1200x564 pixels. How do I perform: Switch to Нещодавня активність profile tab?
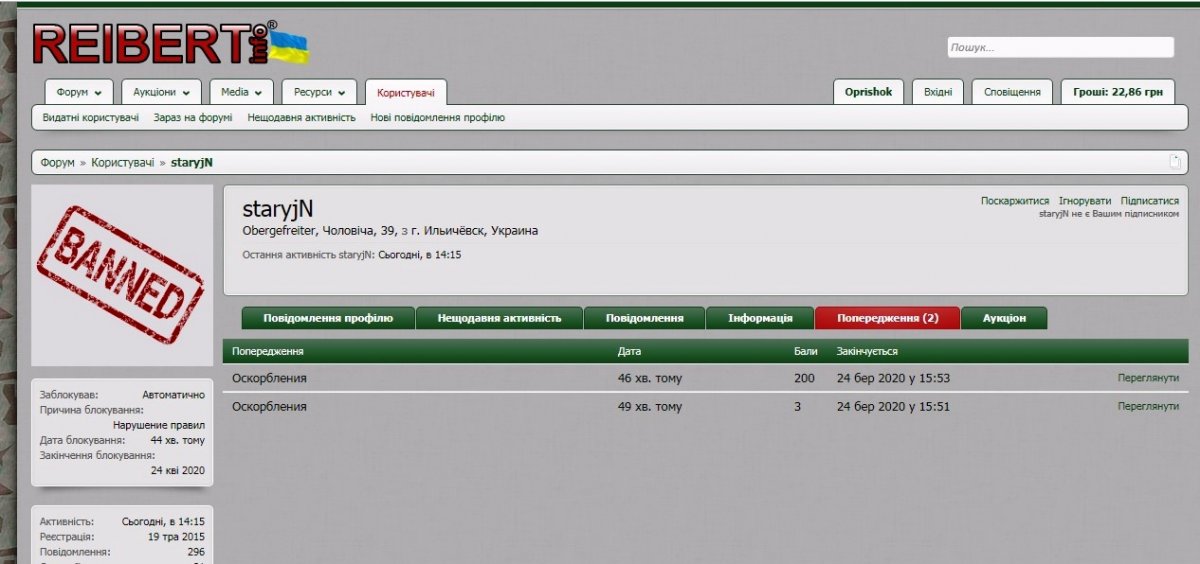(499, 318)
